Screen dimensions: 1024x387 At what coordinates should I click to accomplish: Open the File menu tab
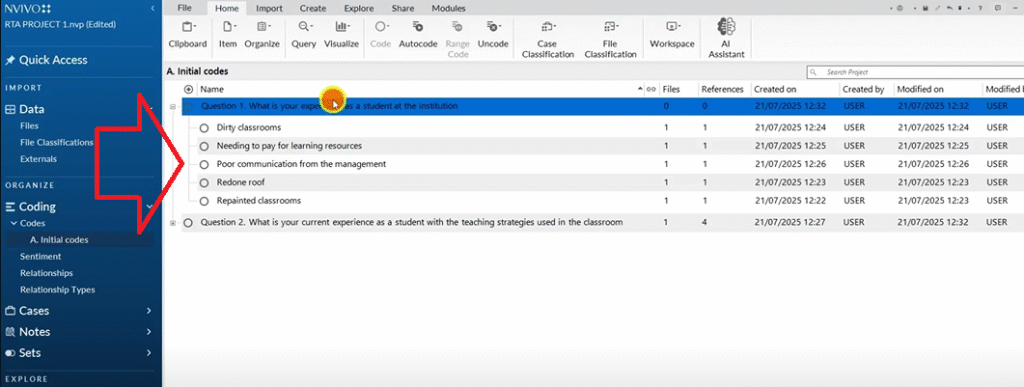tap(184, 8)
